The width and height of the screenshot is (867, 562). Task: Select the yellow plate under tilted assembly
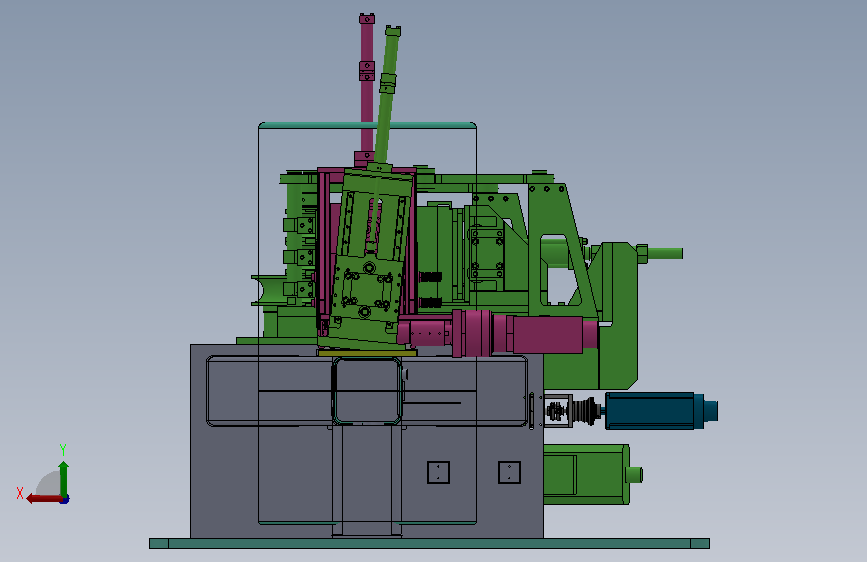coord(367,352)
